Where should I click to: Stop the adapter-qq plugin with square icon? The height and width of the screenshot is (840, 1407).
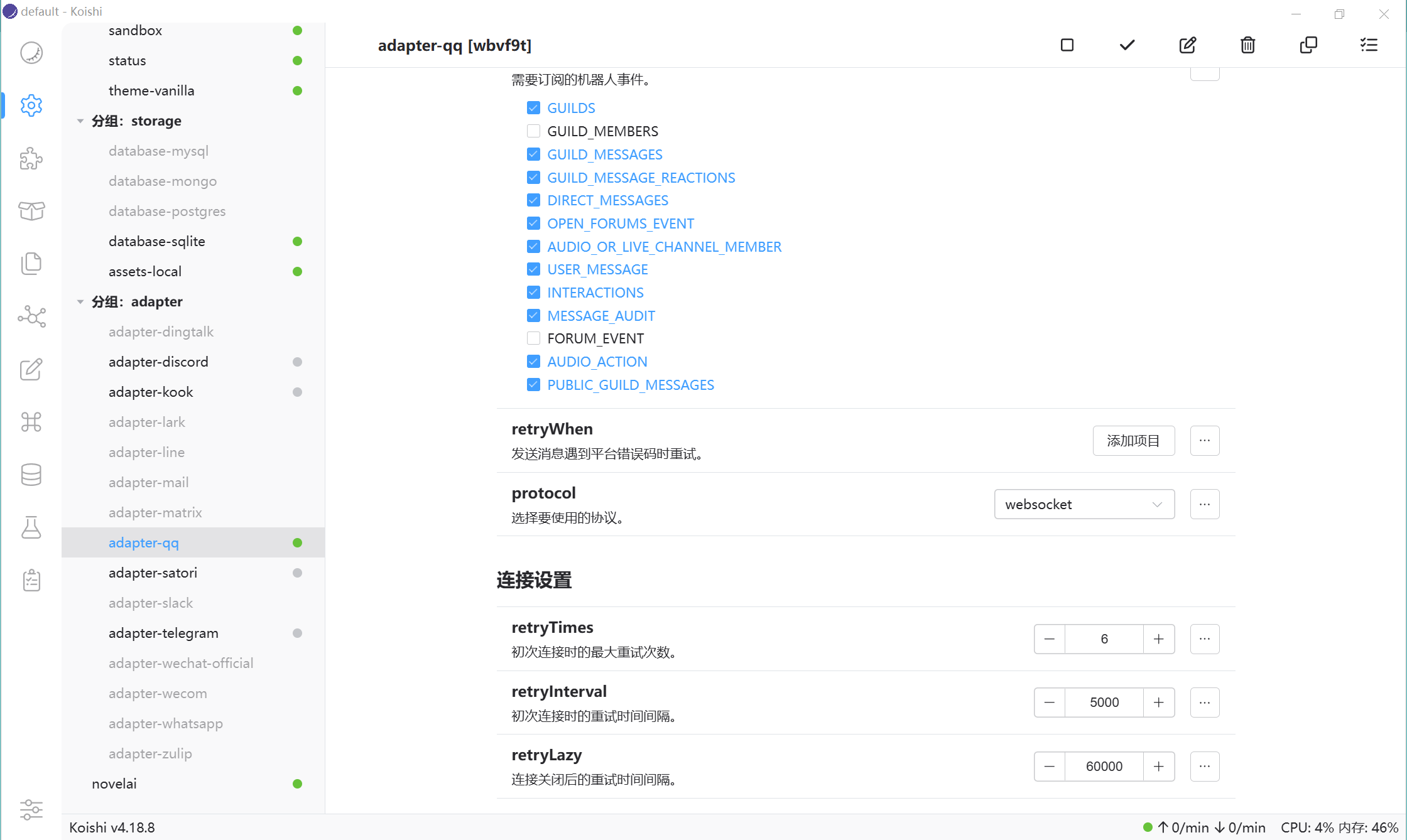click(x=1067, y=45)
